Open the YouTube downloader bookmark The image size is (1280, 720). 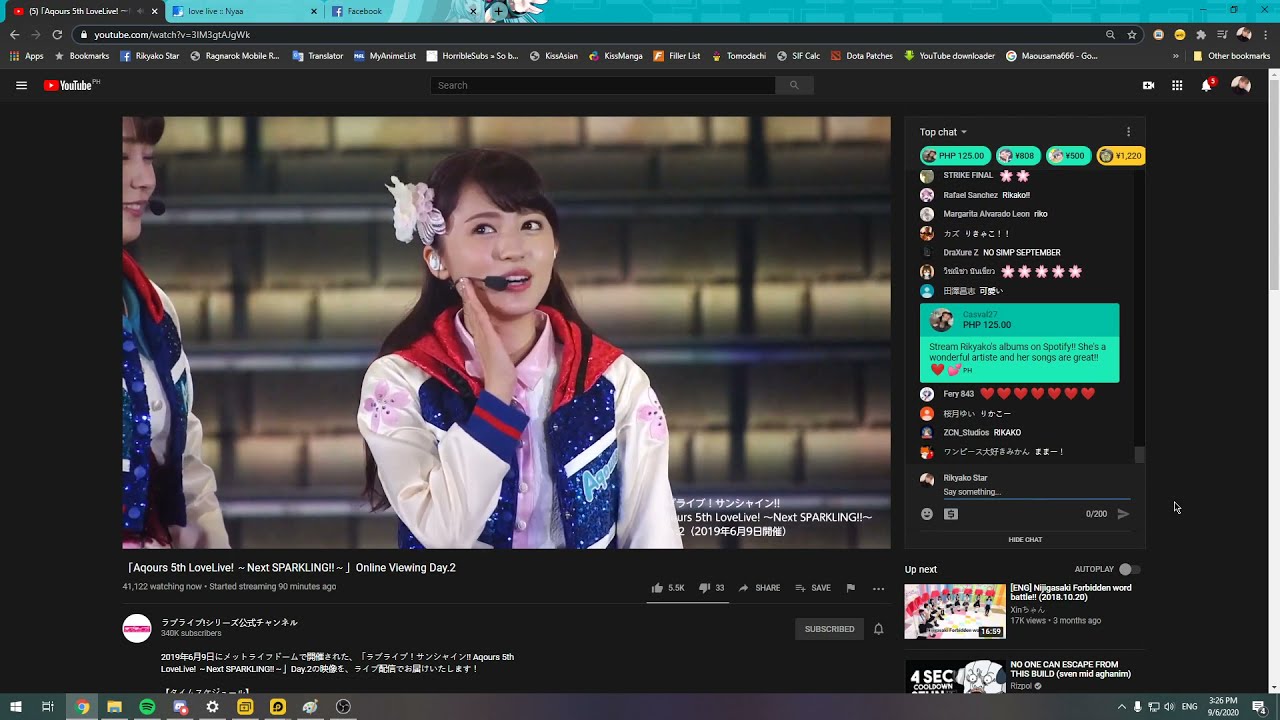[x=949, y=56]
